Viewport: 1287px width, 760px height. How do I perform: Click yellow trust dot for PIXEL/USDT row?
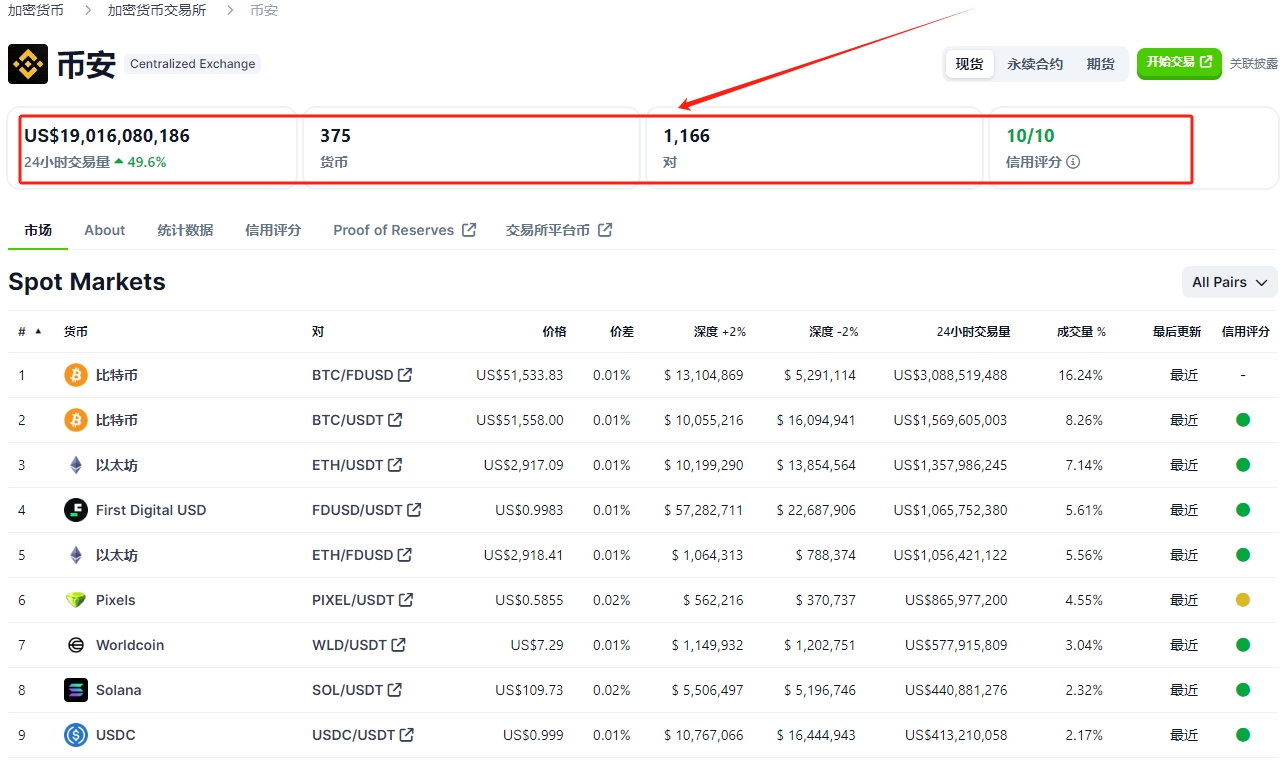(1243, 600)
